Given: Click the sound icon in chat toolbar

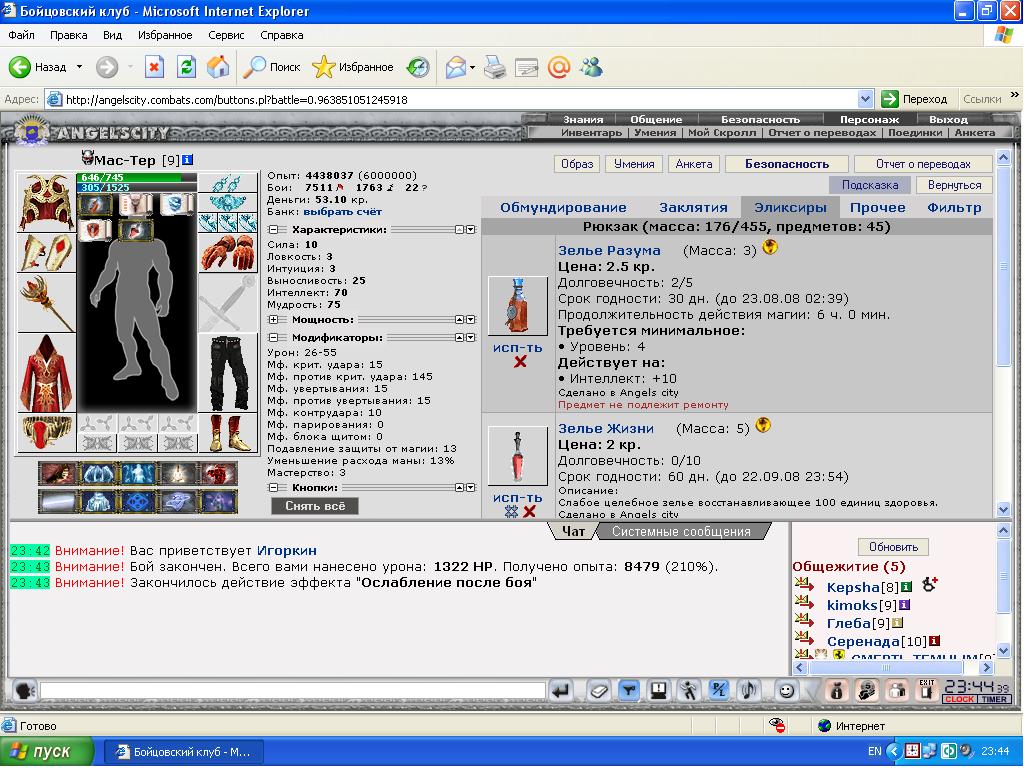Looking at the screenshot, I should (748, 690).
